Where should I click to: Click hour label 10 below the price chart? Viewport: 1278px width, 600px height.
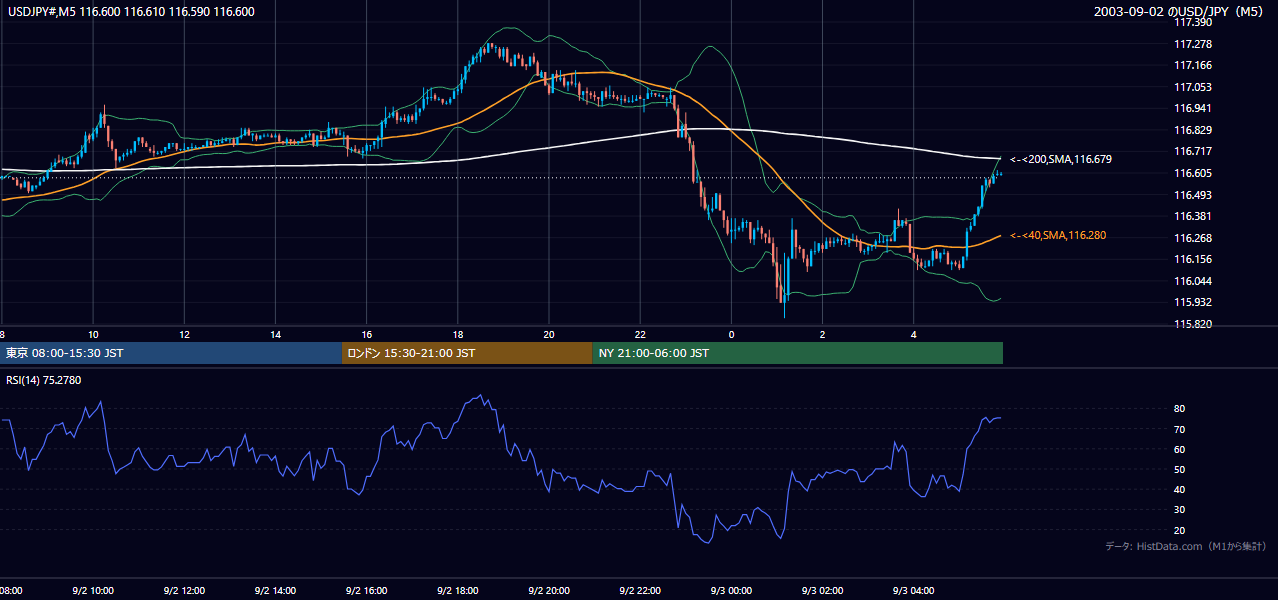93,334
